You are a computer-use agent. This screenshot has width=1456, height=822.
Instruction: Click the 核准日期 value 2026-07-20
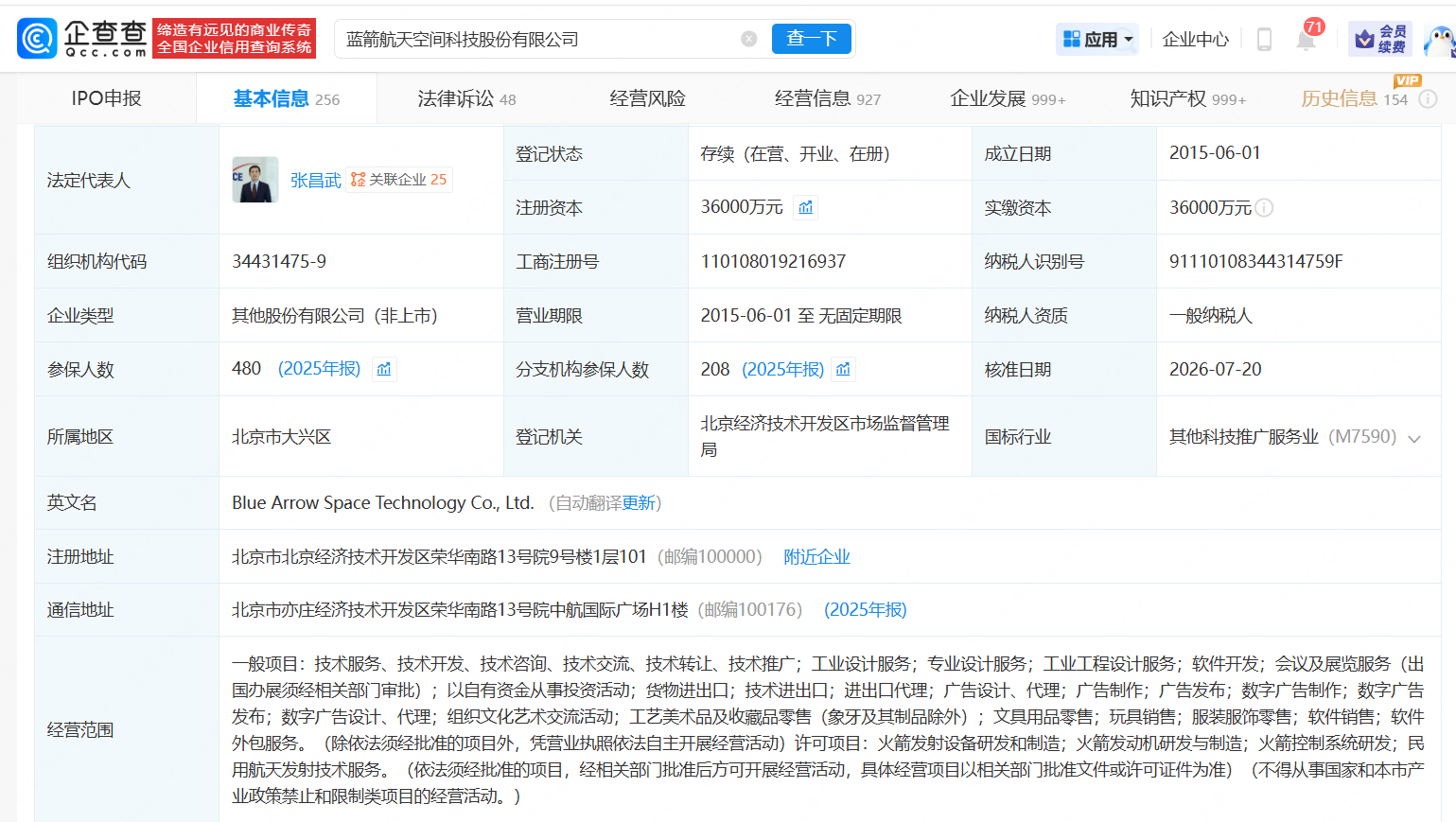coord(1215,369)
